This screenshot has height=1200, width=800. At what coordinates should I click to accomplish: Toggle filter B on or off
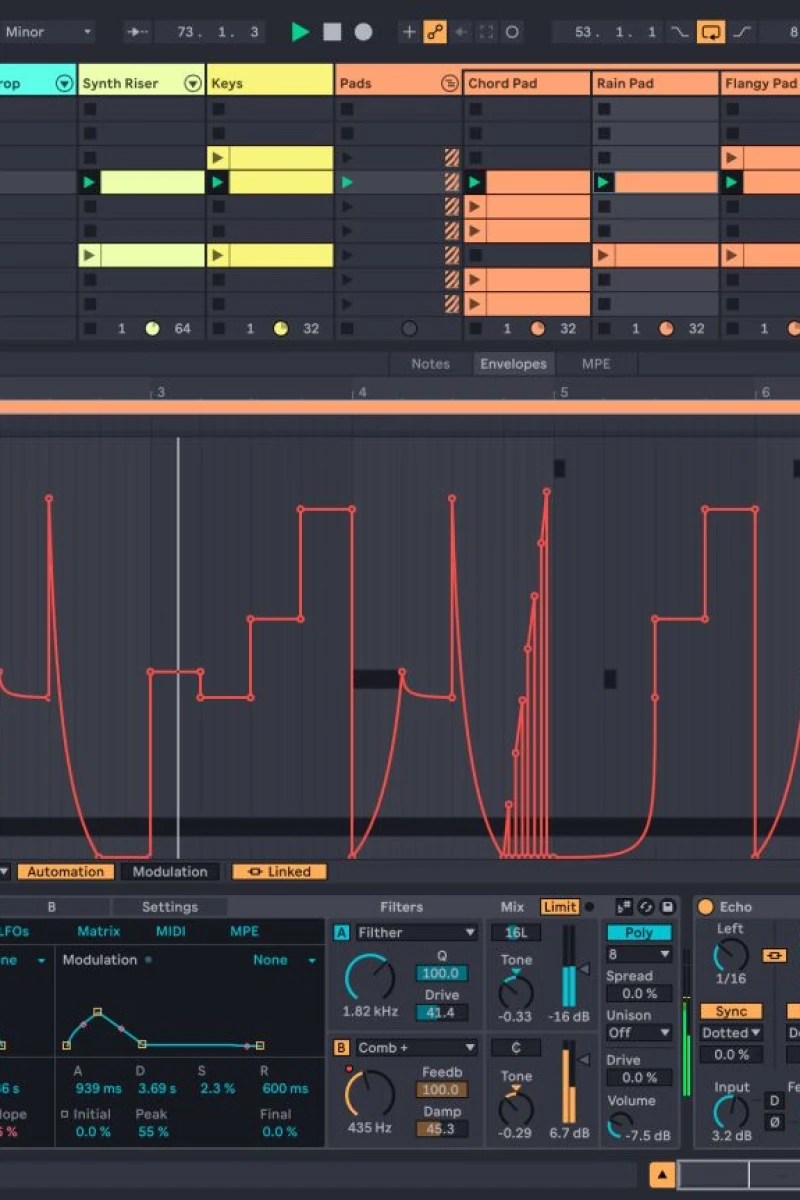(342, 1048)
